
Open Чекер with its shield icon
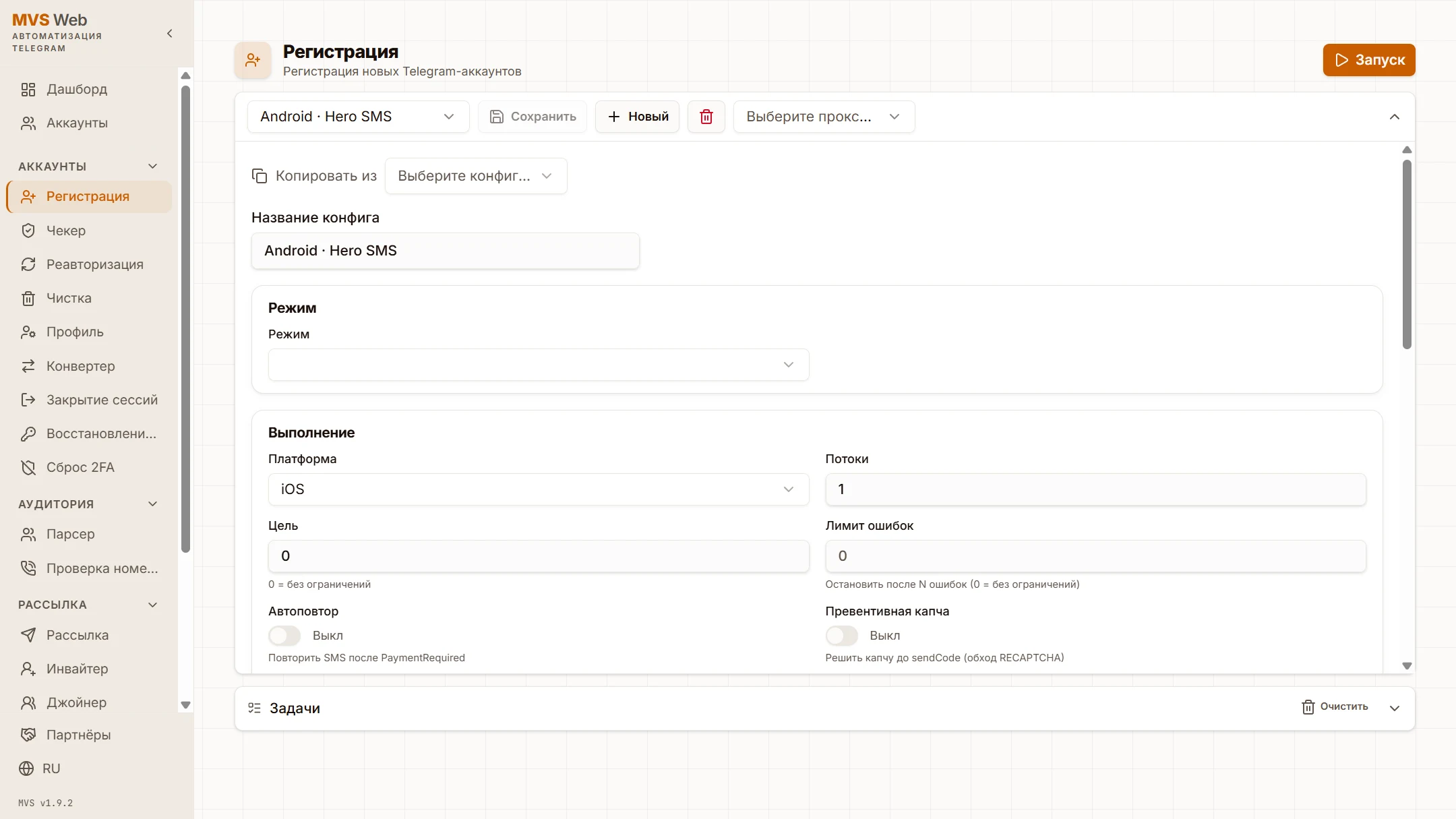28,231
